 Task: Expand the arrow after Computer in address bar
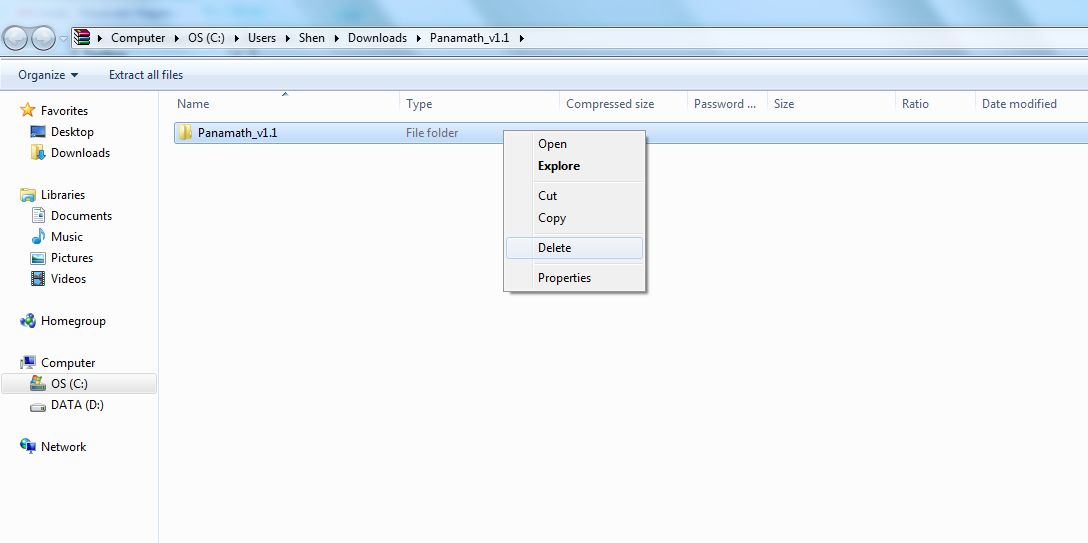click(x=177, y=38)
